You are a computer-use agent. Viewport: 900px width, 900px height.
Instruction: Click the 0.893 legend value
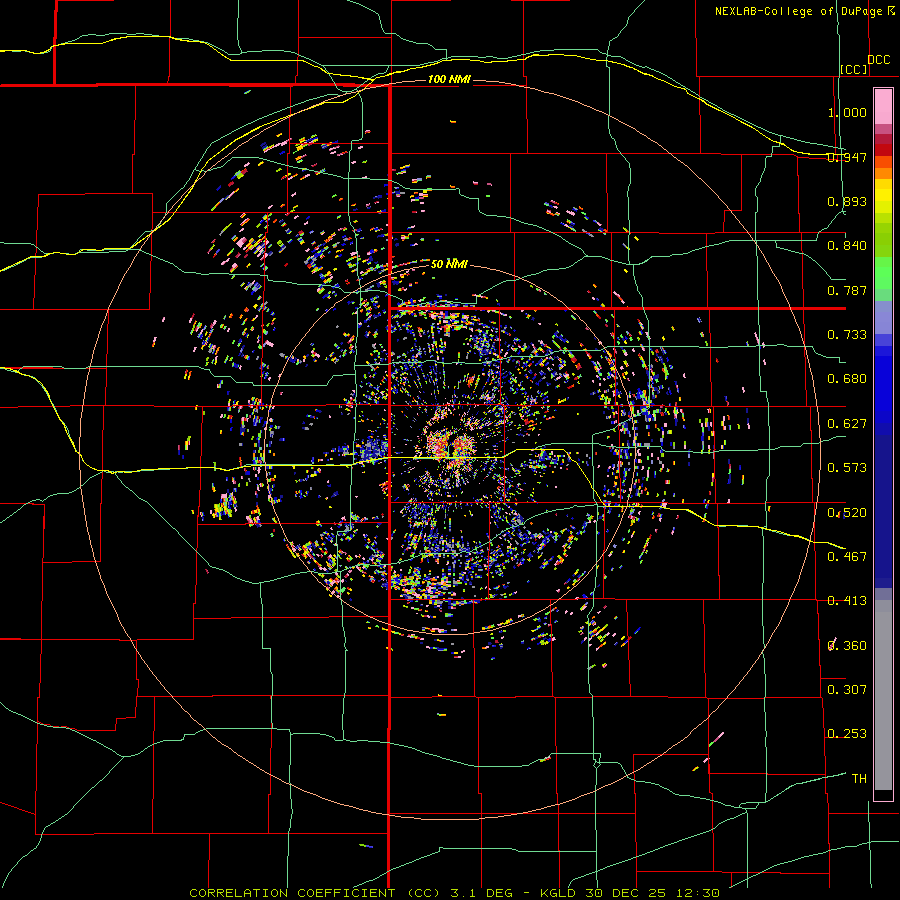pos(847,201)
